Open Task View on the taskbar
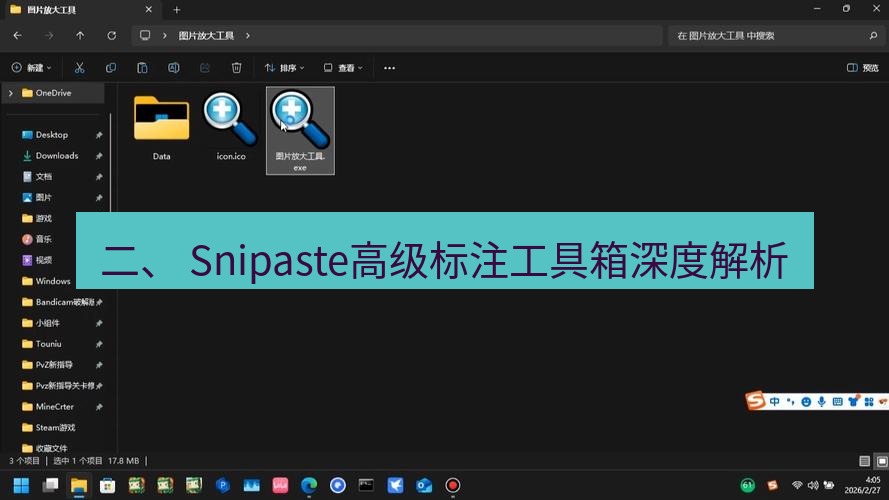The image size is (889, 500). (50, 485)
